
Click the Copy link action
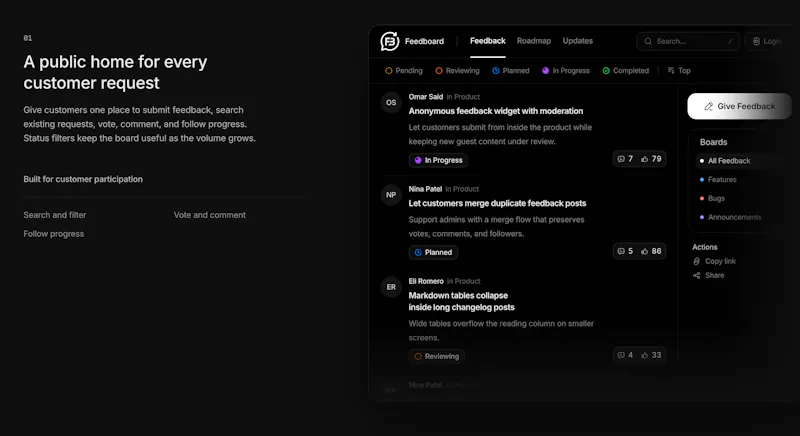[715, 261]
